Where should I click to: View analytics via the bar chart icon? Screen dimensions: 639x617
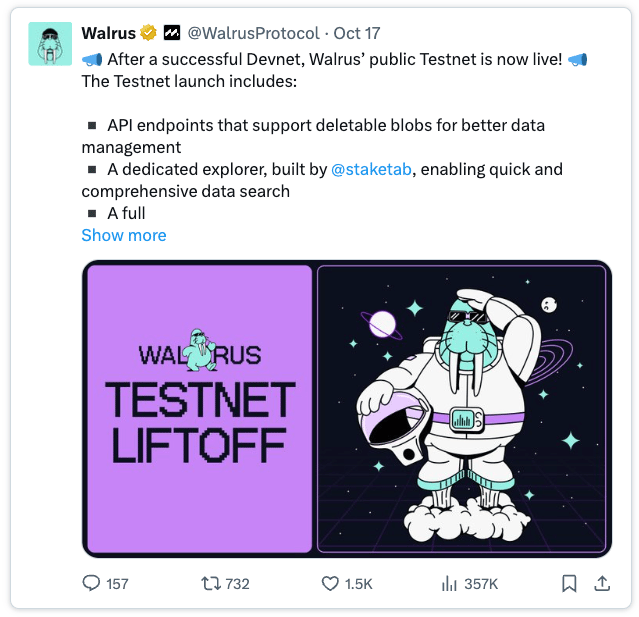(x=449, y=583)
